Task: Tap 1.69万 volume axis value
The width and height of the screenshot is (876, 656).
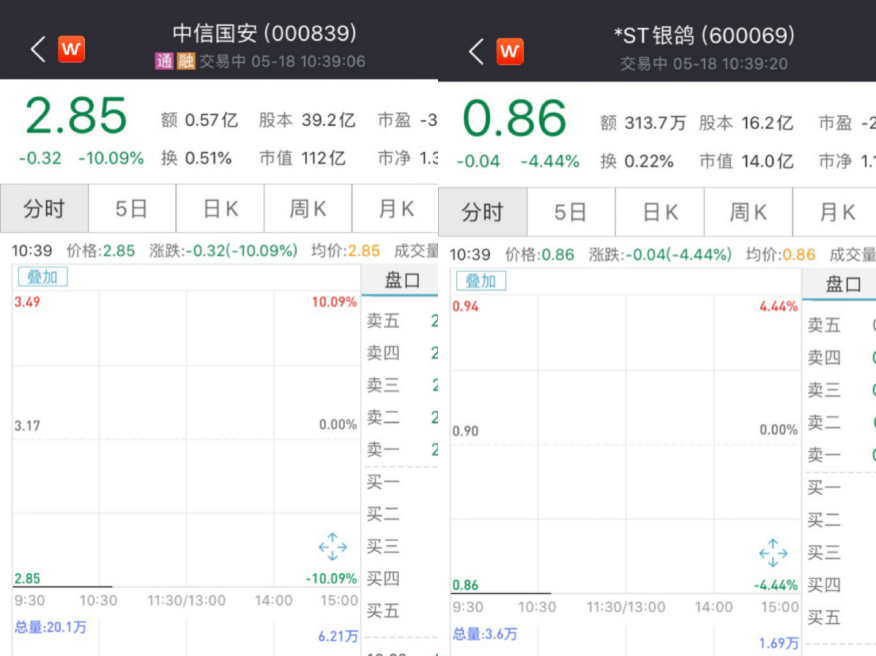Action: pyautogui.click(x=779, y=643)
